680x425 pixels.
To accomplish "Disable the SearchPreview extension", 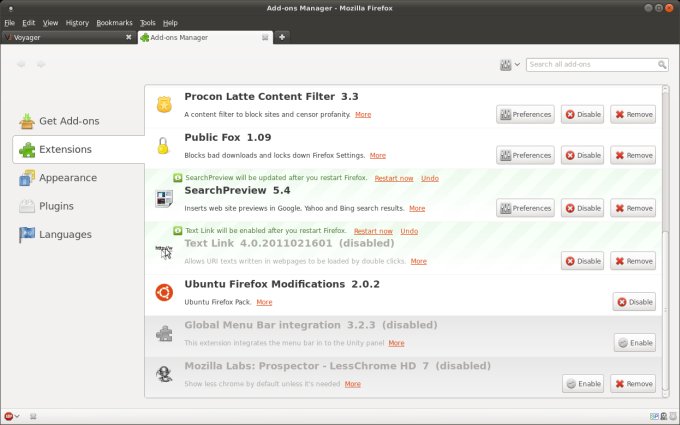I will click(582, 208).
